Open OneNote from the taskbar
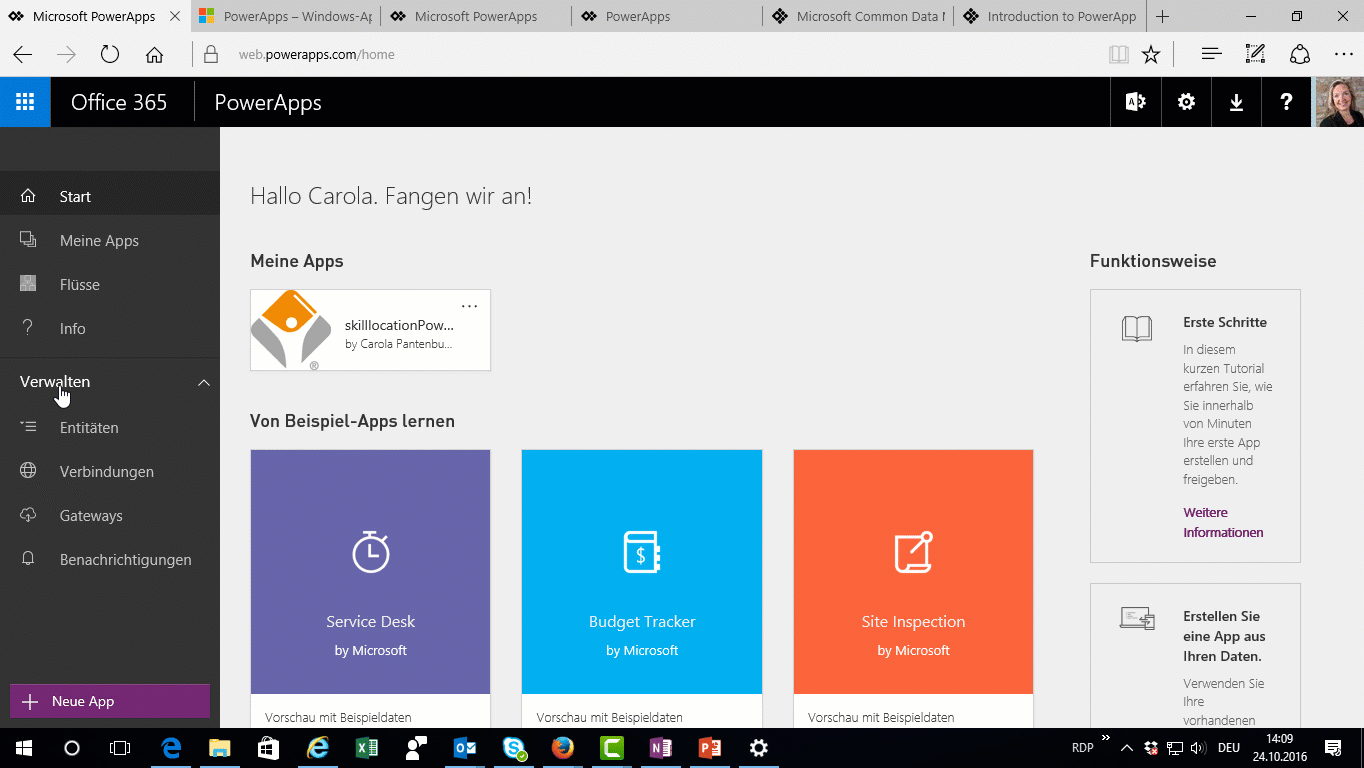 point(661,748)
